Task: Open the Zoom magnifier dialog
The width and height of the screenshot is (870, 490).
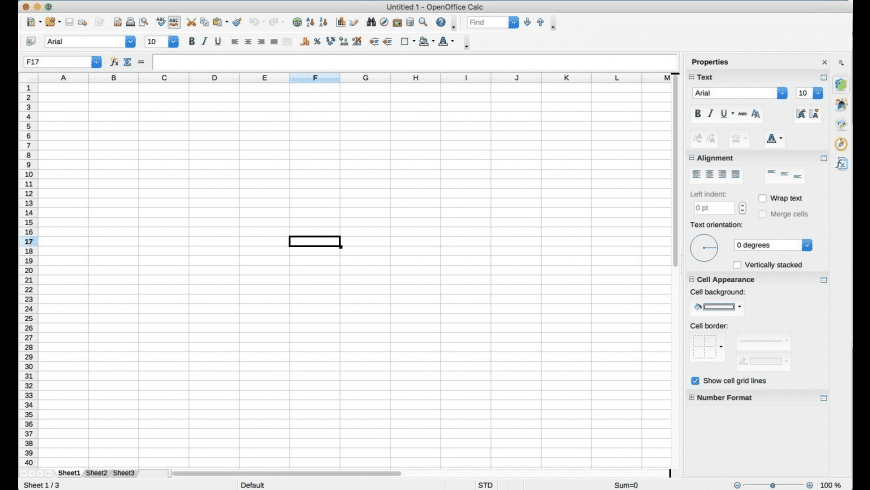Action: tap(423, 22)
